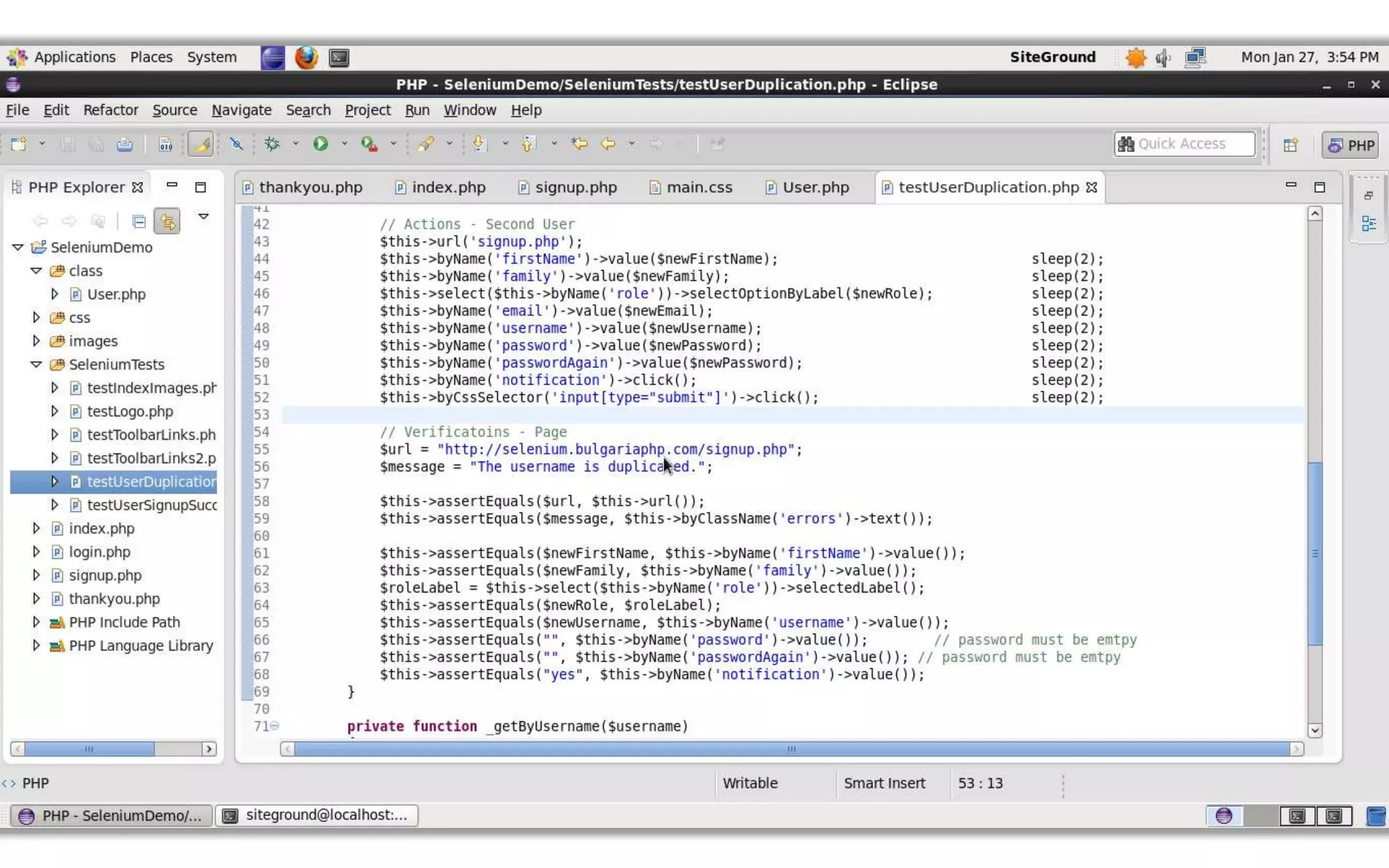Open the Open Perspective icon
The width and height of the screenshot is (1389, 868).
click(1290, 145)
